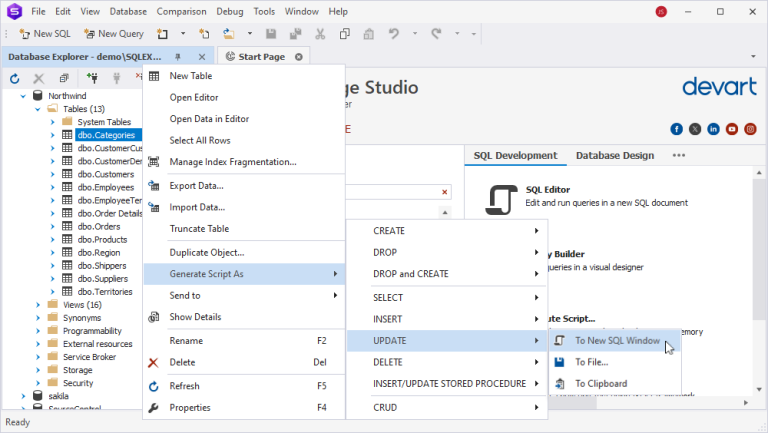The image size is (768, 433).
Task: Open the SELECT script submenu
Action: coord(447,298)
